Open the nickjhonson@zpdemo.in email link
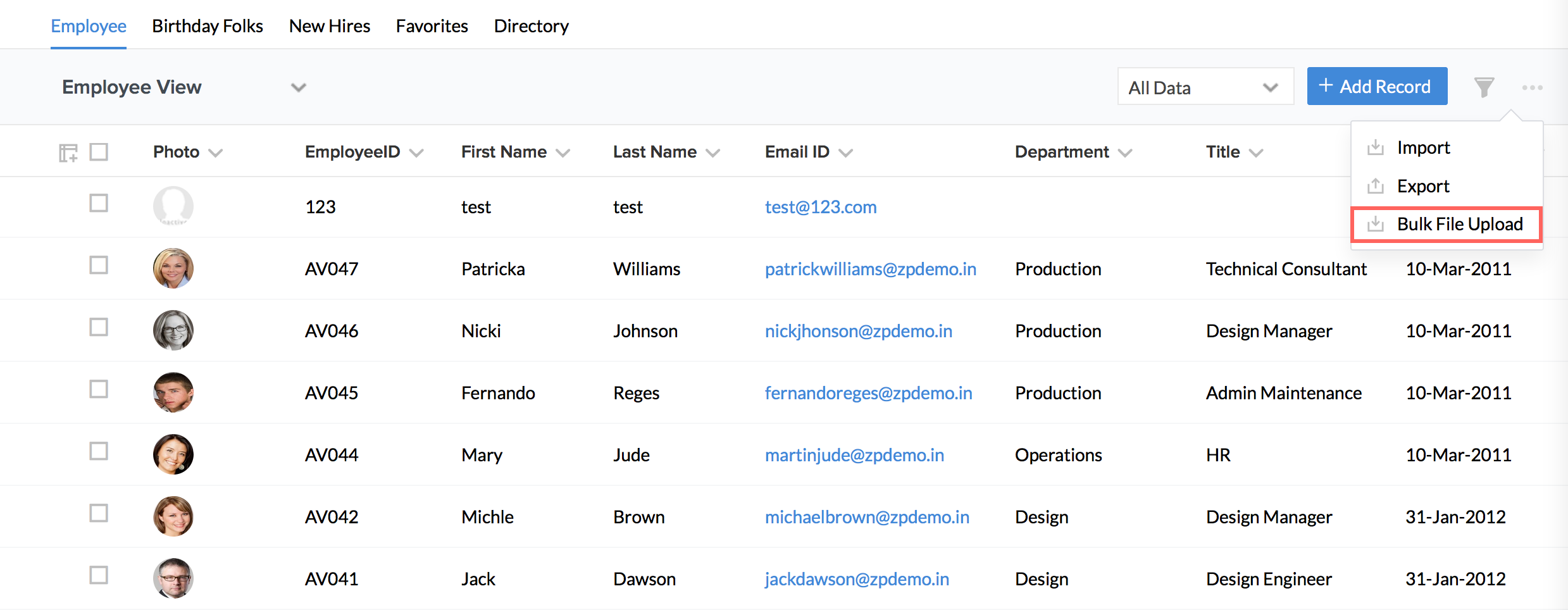The height and width of the screenshot is (610, 1568). [x=858, y=331]
